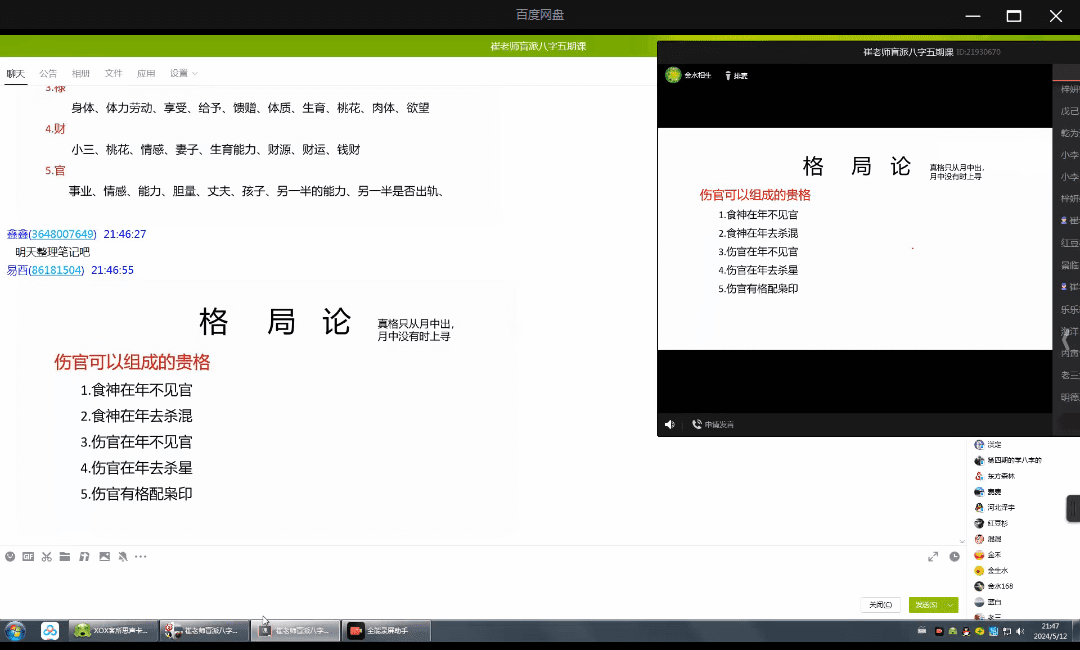Click the GIF sticker icon

tap(28, 556)
